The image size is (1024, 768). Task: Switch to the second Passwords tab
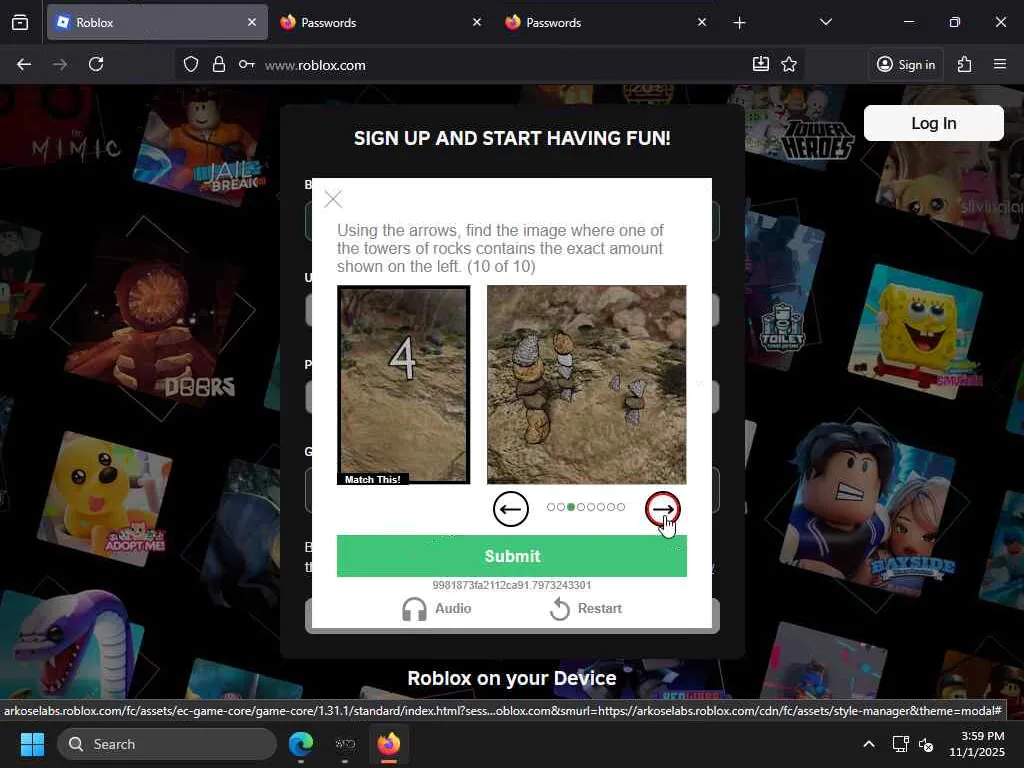606,22
